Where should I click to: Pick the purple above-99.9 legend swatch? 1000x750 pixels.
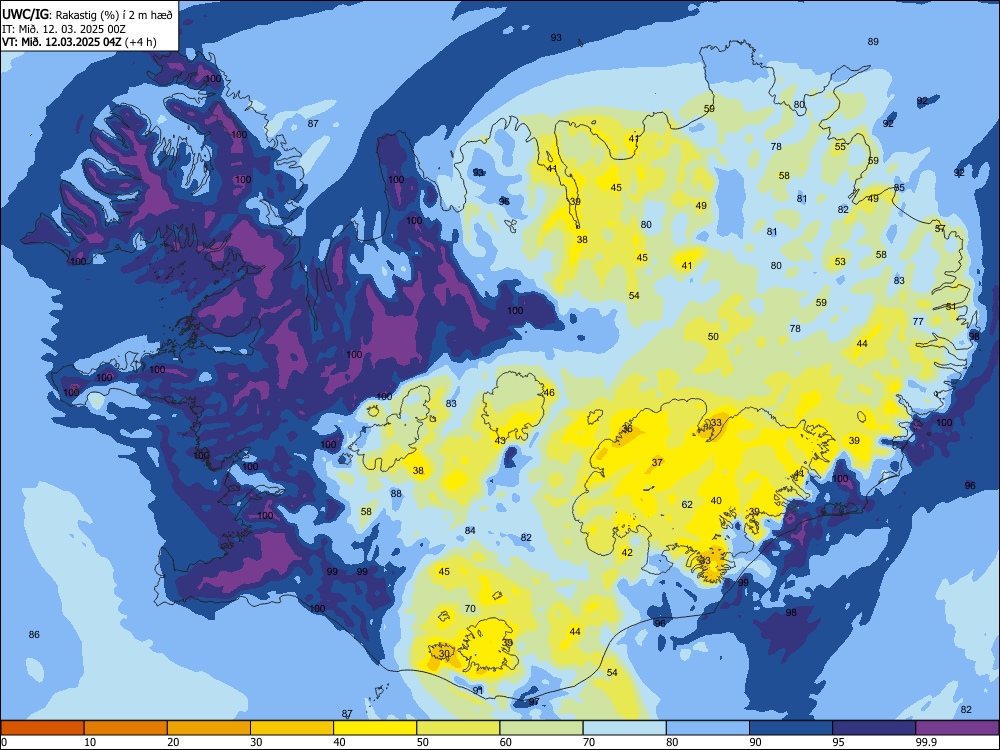pos(957,728)
